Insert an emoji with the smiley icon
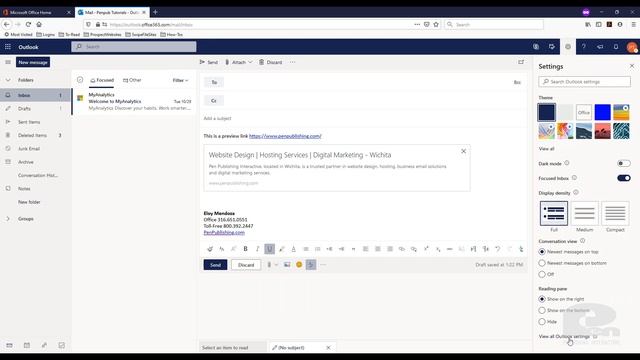Screen dimensions: 640x360 point(299,264)
